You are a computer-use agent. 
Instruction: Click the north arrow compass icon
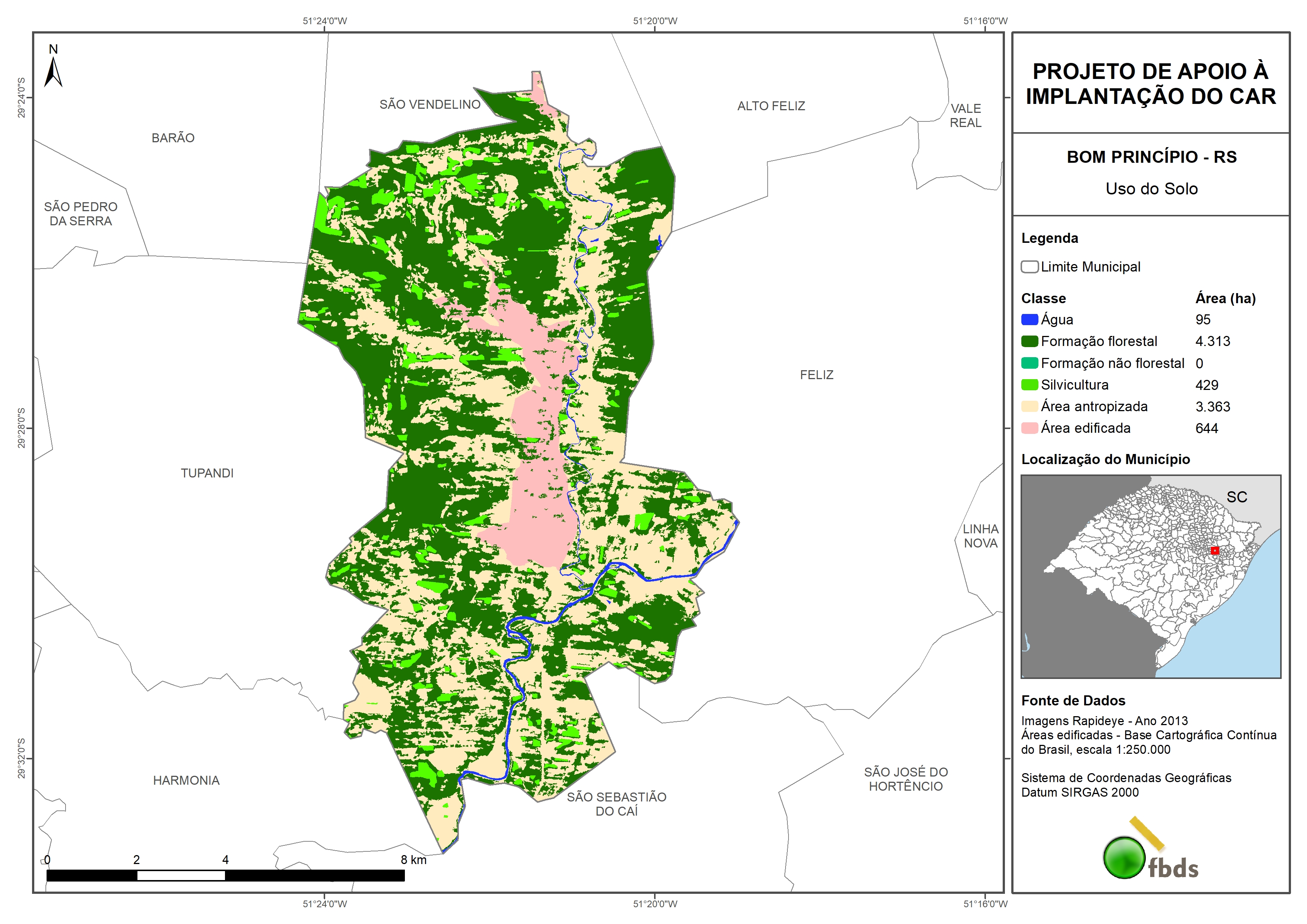(x=53, y=71)
